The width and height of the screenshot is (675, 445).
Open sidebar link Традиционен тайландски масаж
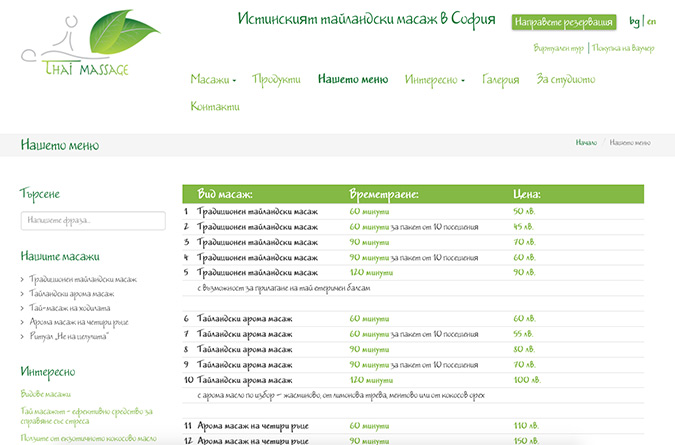click(x=83, y=280)
